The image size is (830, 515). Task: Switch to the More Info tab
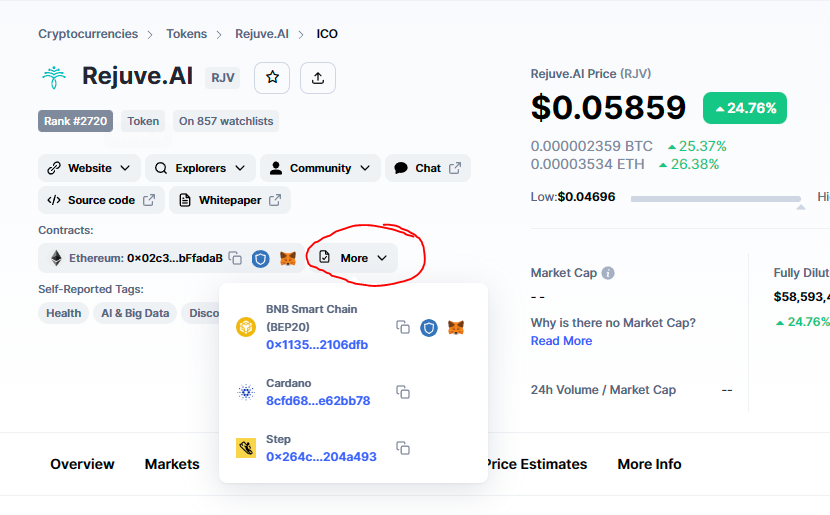(x=649, y=464)
